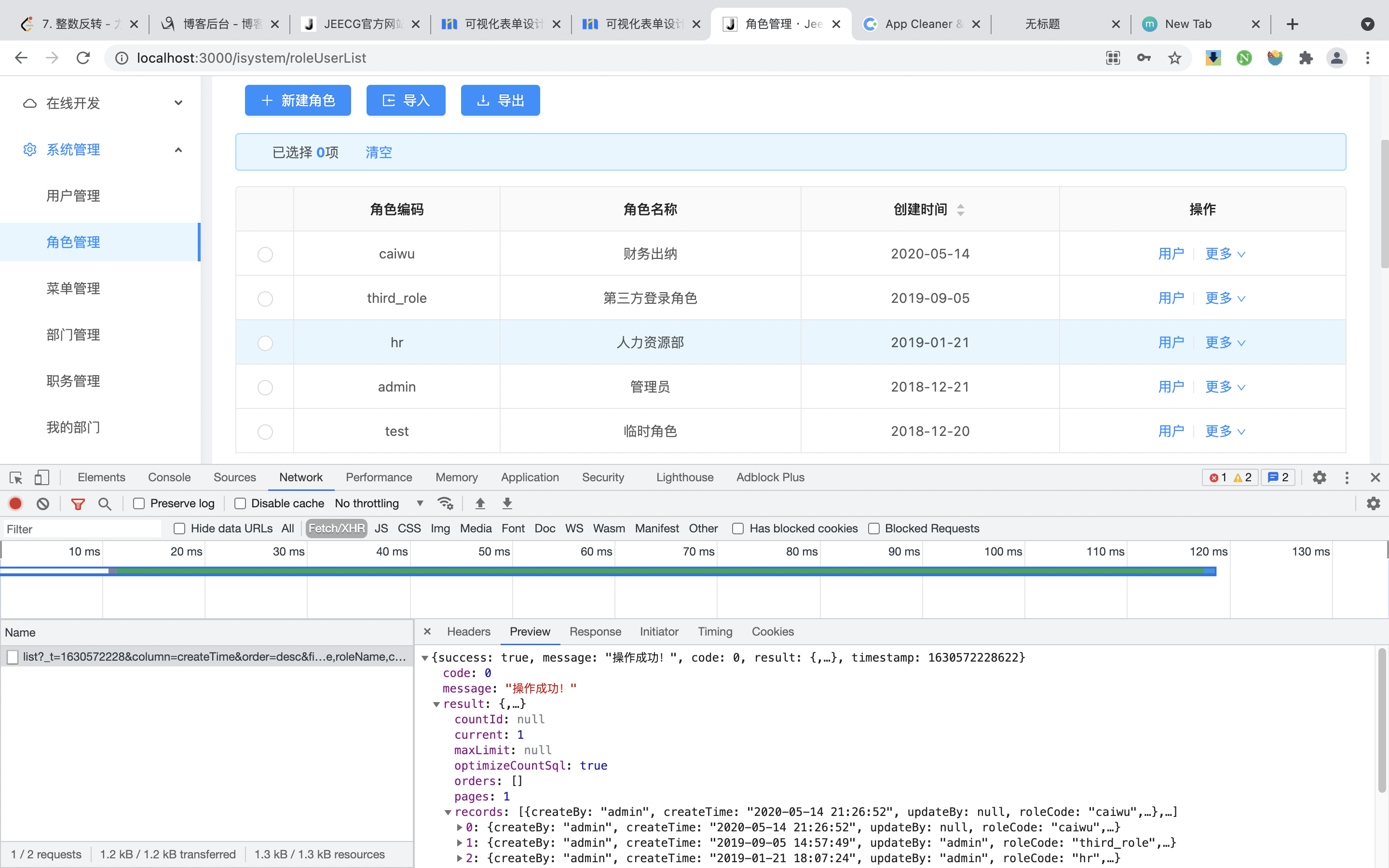This screenshot has width=1389, height=868.
Task: Select the radio button for the hr role
Action: coord(265,343)
